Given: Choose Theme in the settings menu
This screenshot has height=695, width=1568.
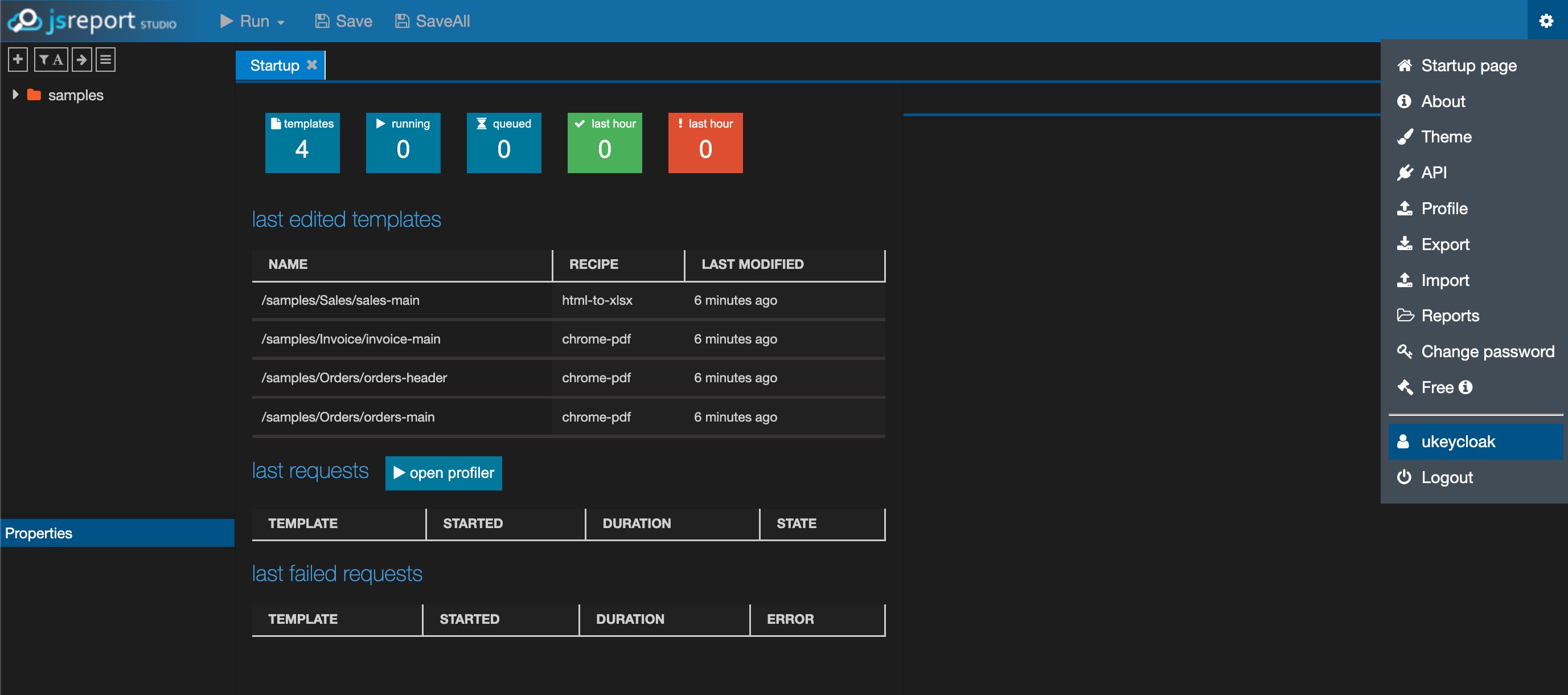Looking at the screenshot, I should (x=1474, y=137).
